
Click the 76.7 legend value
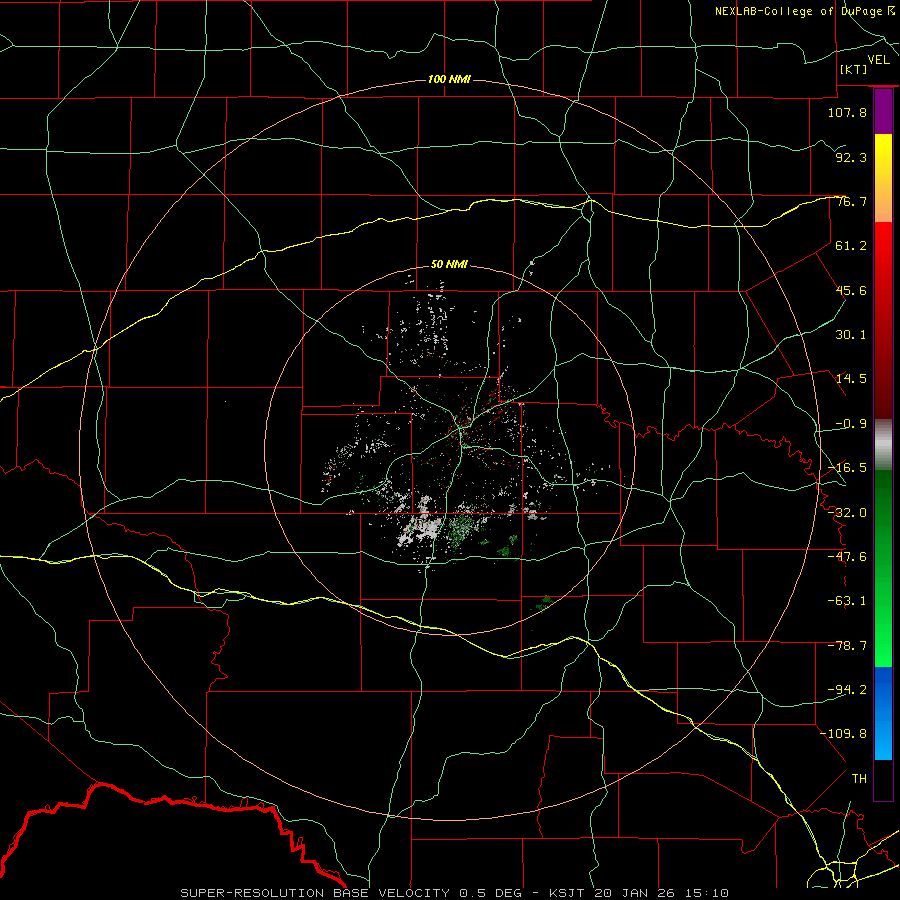point(851,201)
